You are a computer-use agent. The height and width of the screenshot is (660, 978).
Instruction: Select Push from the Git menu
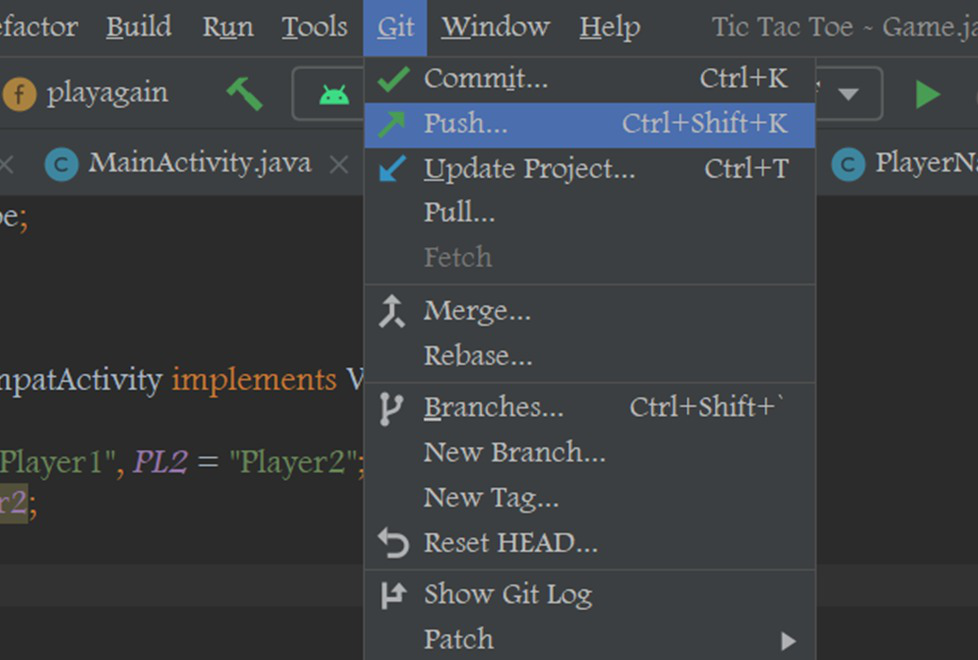(x=466, y=124)
